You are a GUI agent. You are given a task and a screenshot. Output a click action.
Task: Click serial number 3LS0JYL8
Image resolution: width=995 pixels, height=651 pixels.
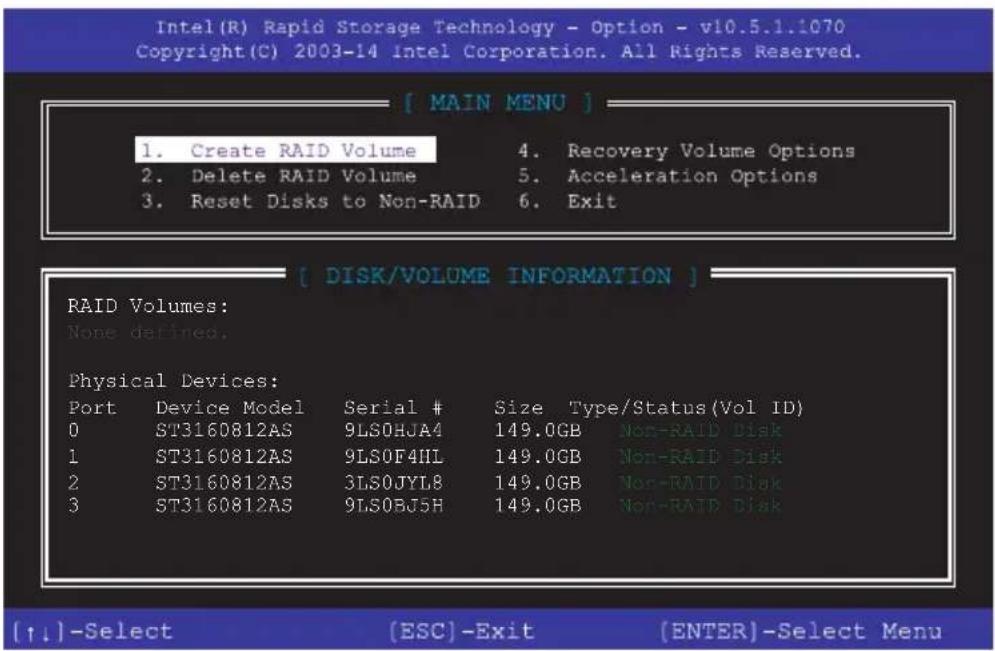tap(393, 483)
